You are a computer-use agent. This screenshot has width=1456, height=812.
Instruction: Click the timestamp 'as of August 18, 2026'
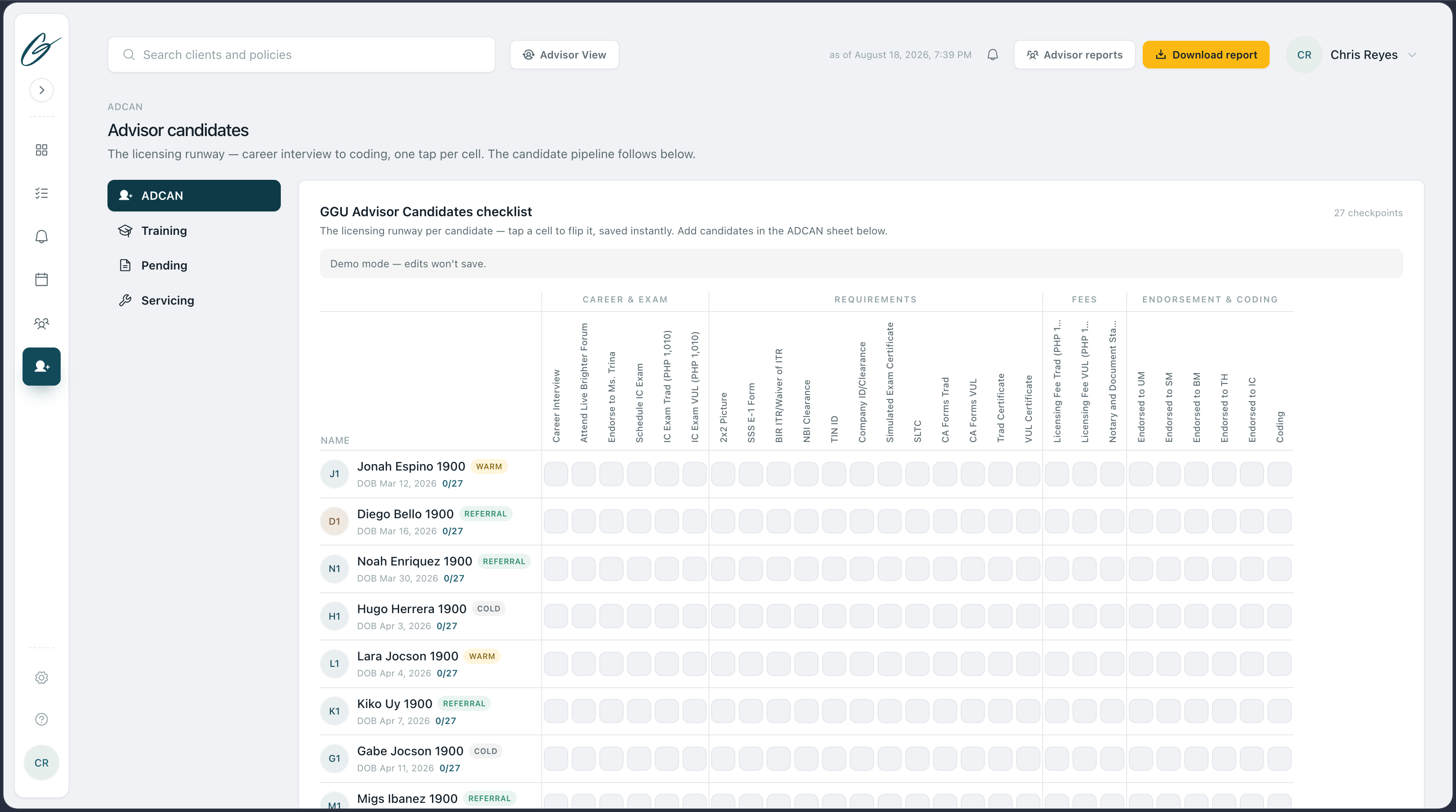point(900,55)
